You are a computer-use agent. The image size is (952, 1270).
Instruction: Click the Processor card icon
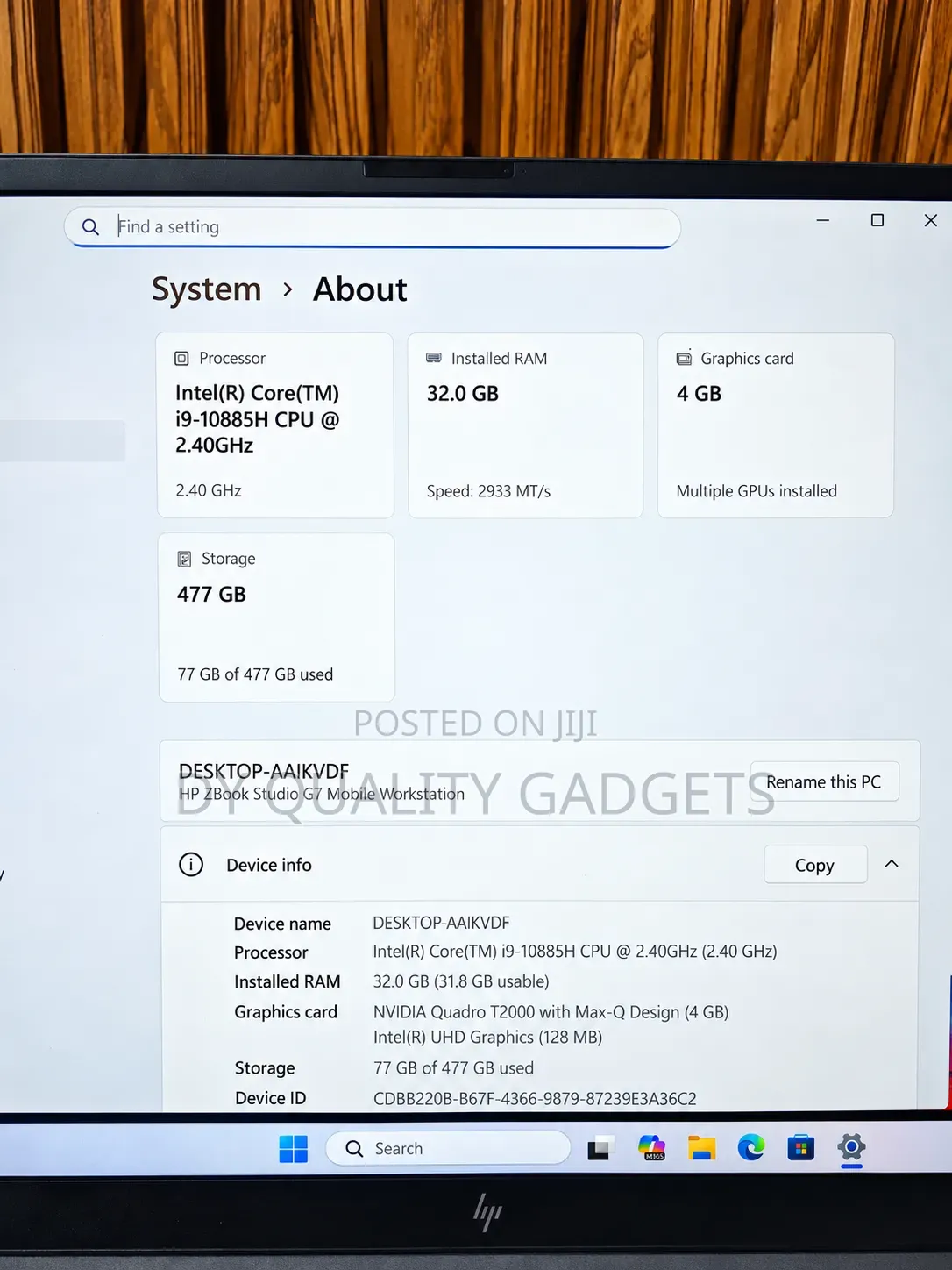click(181, 359)
